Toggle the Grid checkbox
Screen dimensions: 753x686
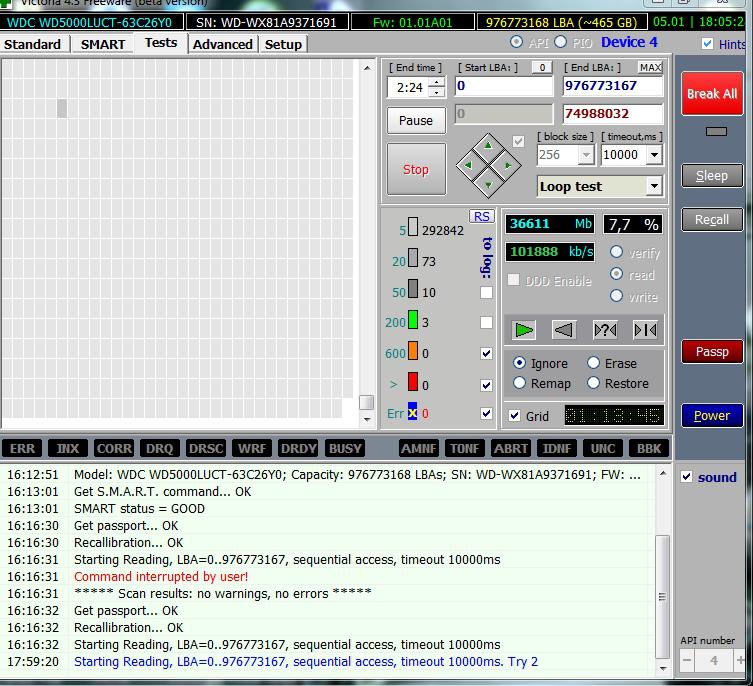514,416
